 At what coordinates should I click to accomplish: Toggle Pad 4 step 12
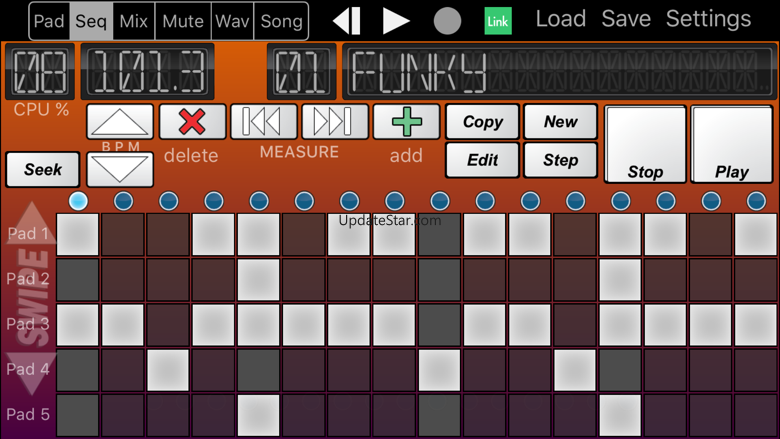pyautogui.click(x=575, y=370)
